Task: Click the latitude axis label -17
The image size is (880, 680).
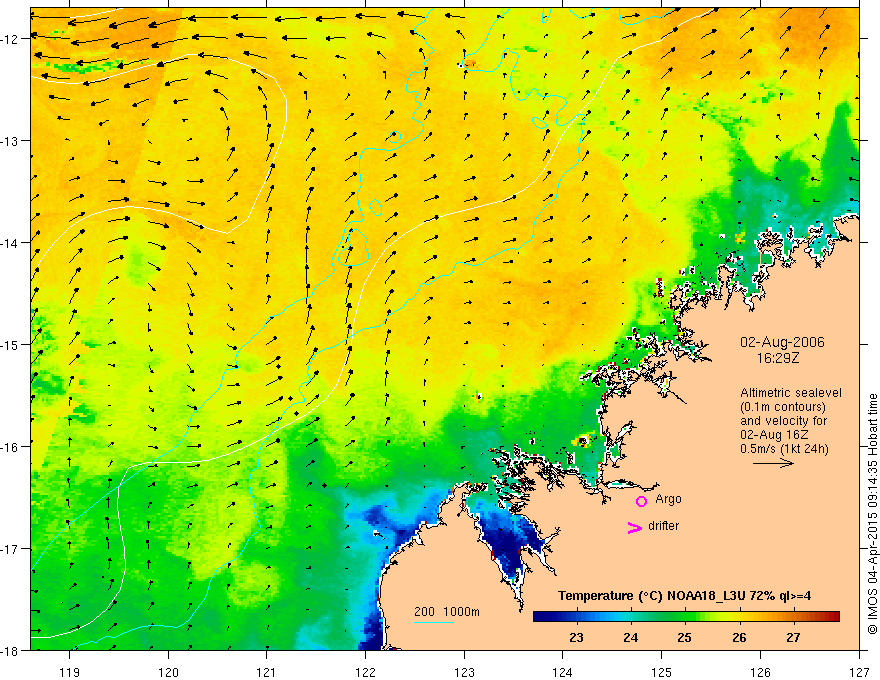Action: click(x=10, y=549)
